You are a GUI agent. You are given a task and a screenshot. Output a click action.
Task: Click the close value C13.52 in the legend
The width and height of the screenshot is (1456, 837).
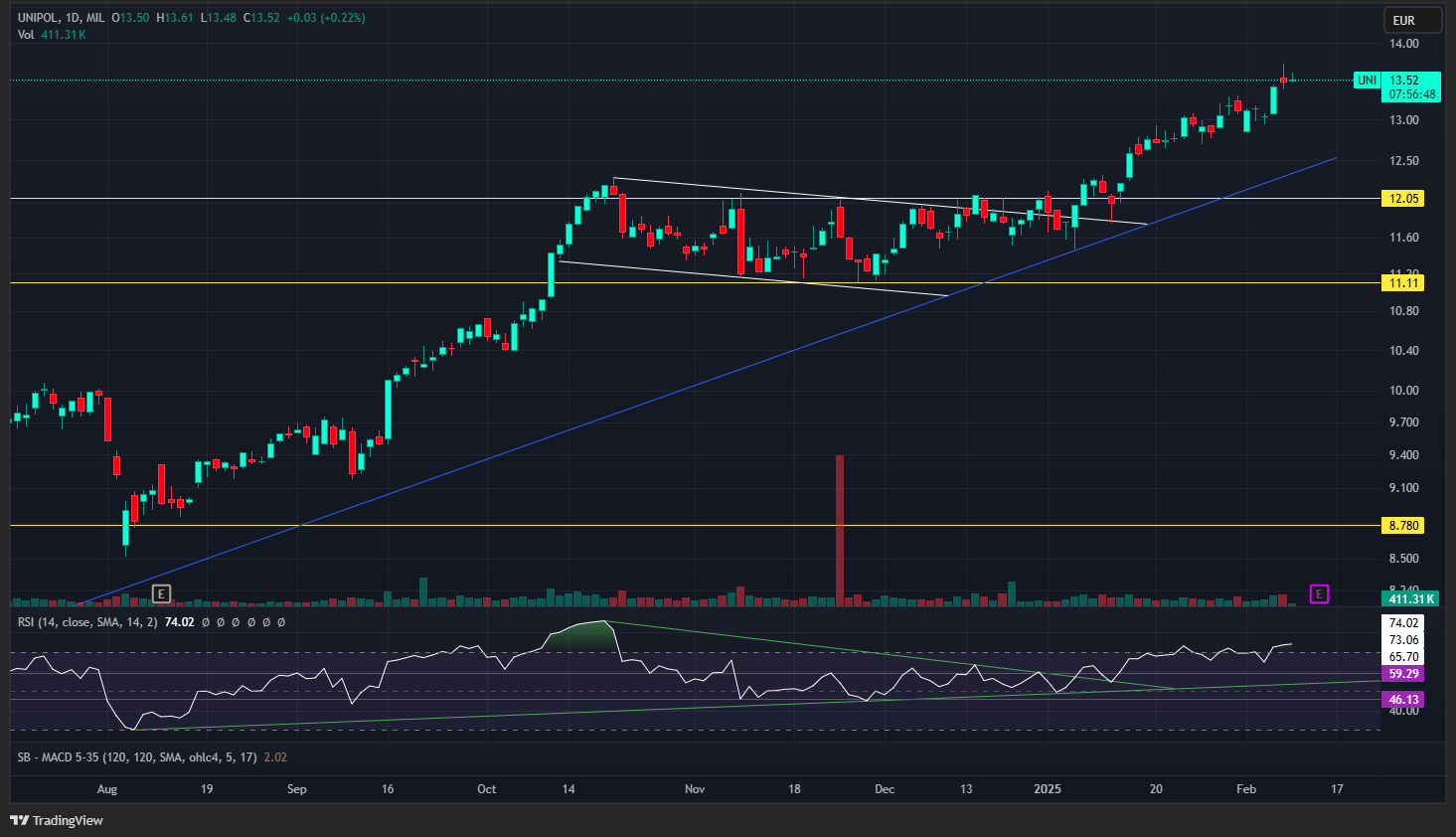(x=261, y=18)
